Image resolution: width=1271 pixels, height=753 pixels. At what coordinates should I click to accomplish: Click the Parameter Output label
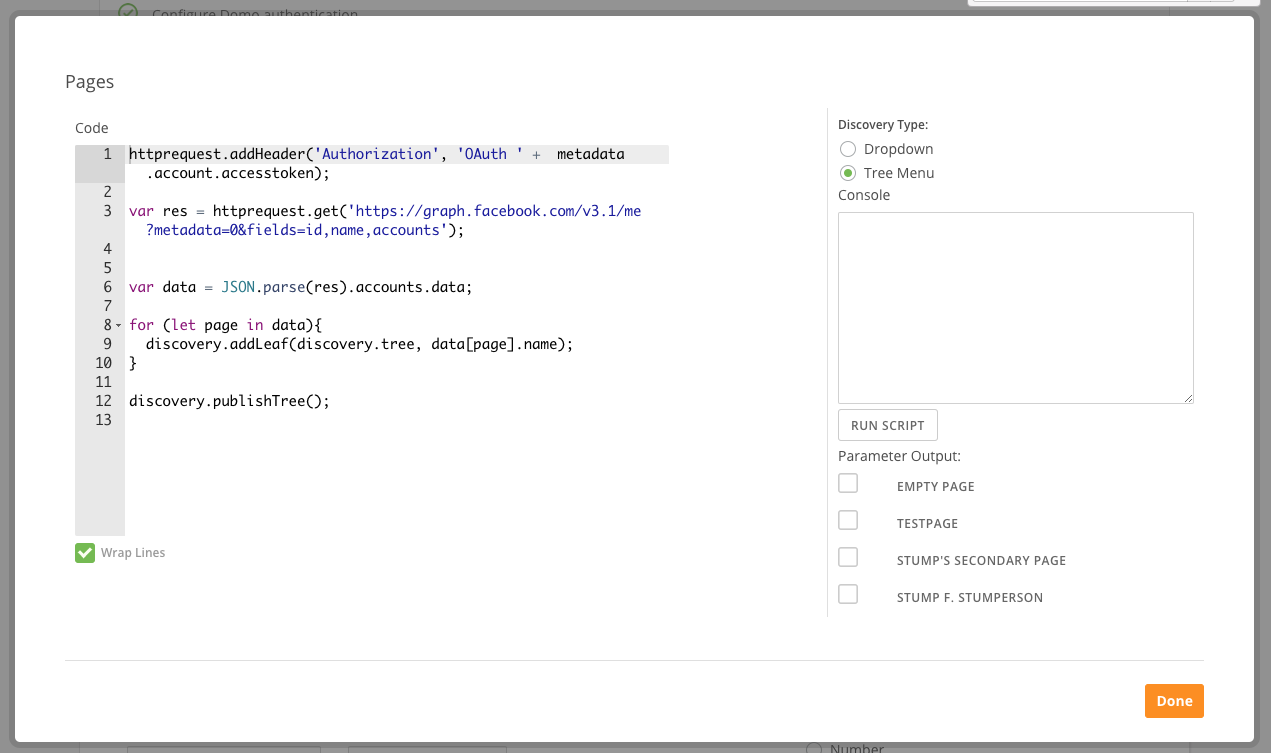899,456
